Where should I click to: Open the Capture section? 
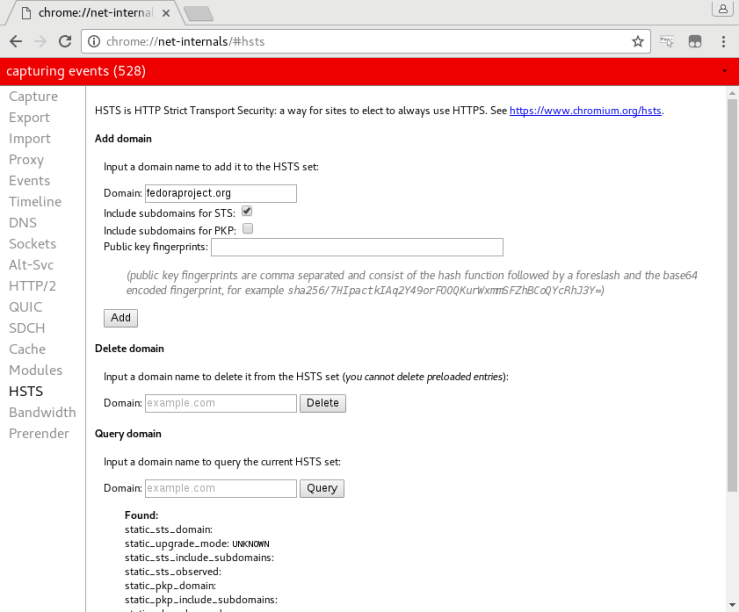[x=33, y=96]
